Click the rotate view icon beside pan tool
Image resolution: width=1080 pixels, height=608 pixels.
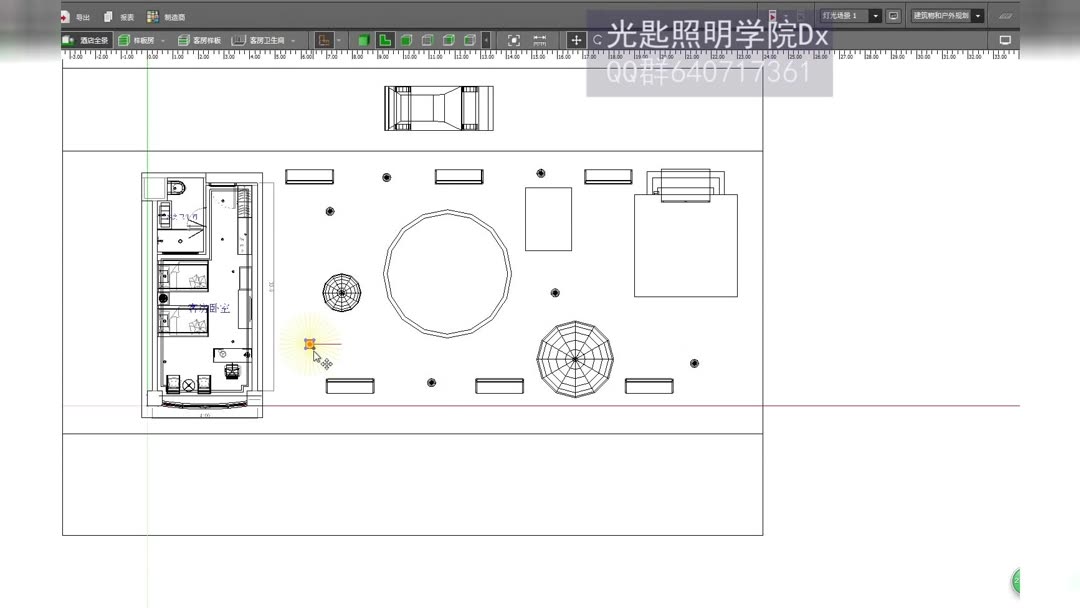[x=598, y=40]
